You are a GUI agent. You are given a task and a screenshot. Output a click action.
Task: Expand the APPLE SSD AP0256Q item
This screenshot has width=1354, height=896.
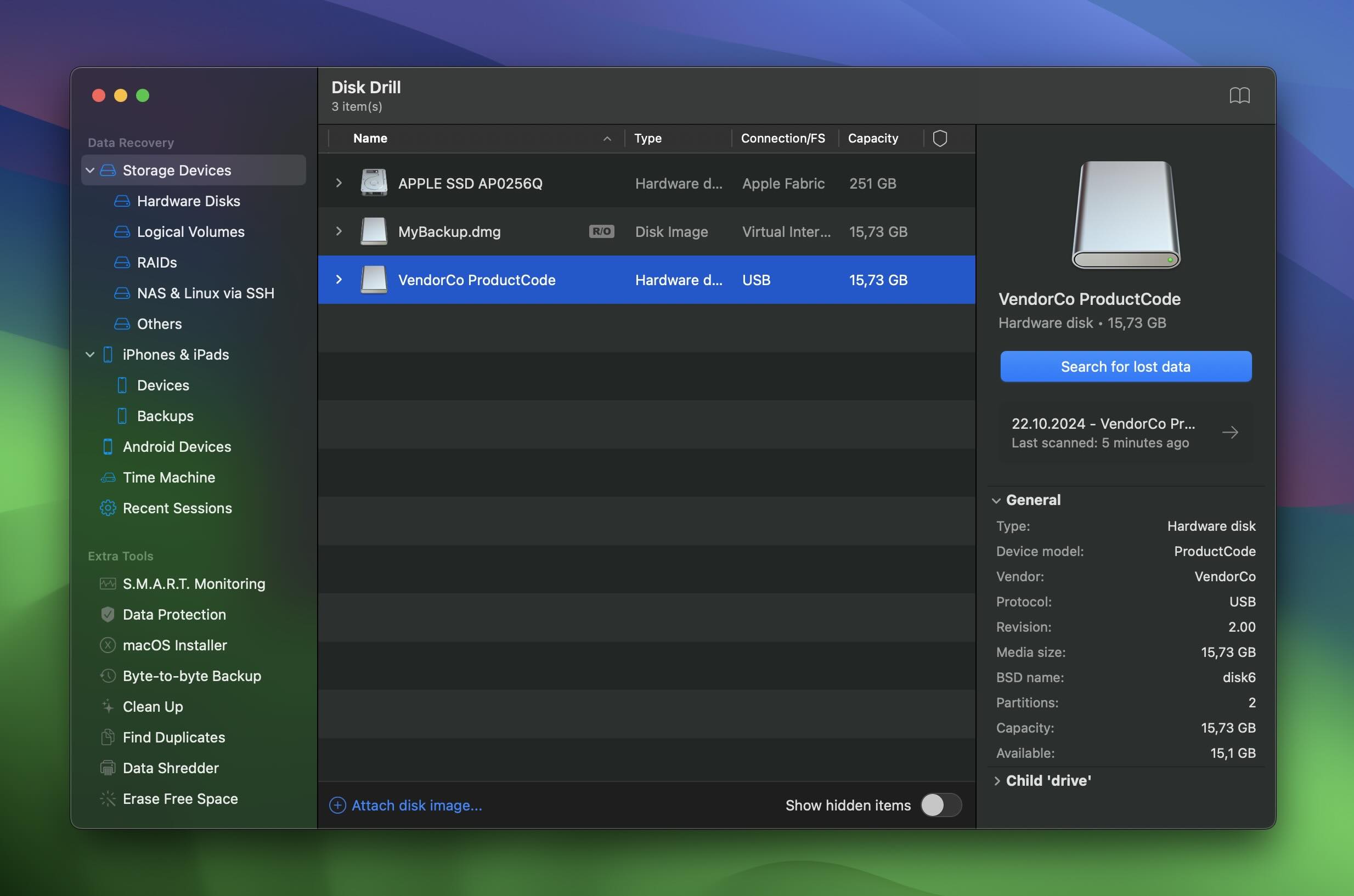(x=339, y=182)
